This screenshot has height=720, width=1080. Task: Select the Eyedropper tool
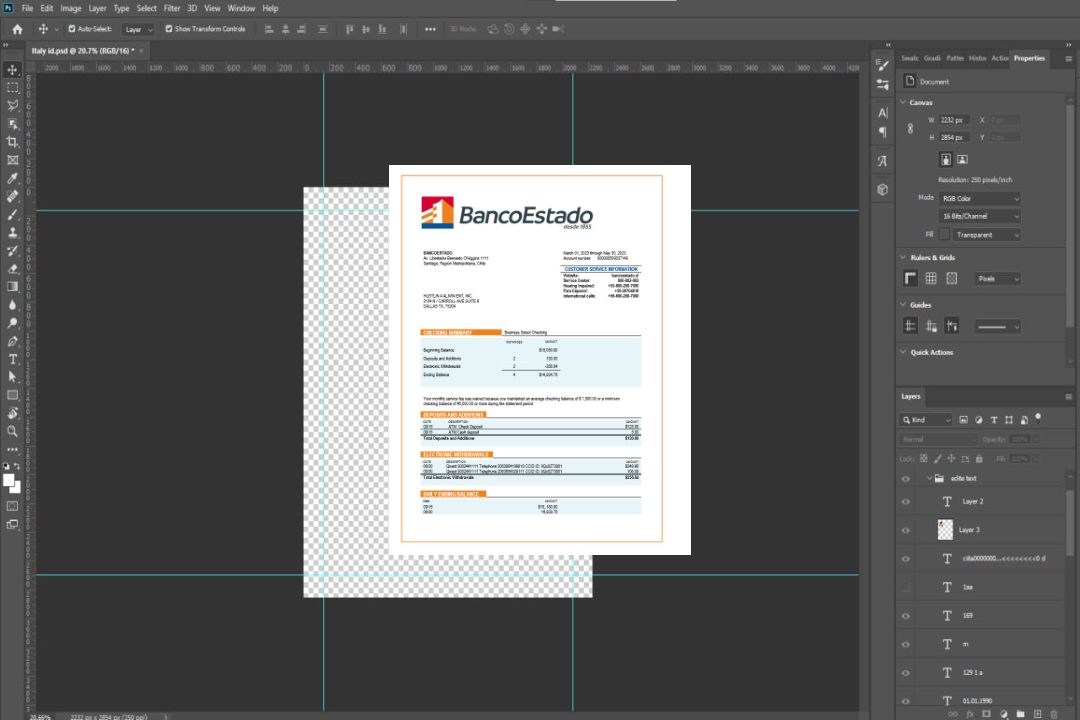click(13, 178)
